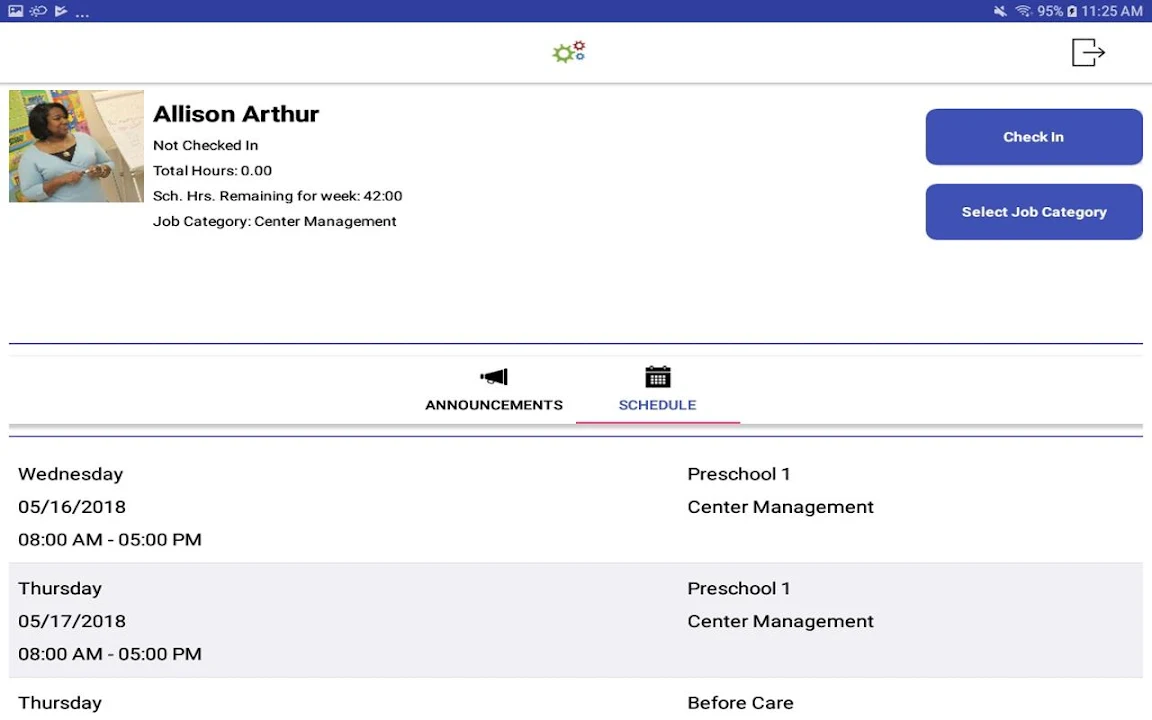This screenshot has height=720, width=1152.
Task: Select the SCHEDULE tab label
Action: click(x=657, y=405)
